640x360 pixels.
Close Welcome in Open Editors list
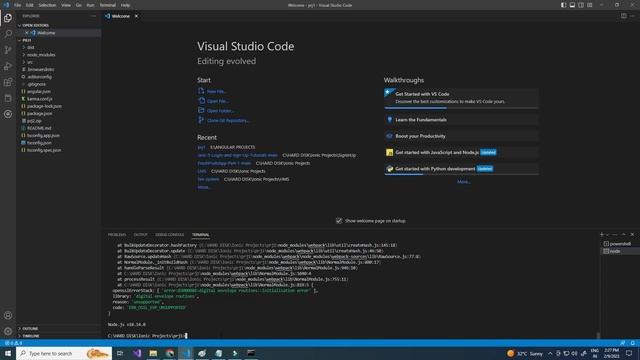point(27,33)
